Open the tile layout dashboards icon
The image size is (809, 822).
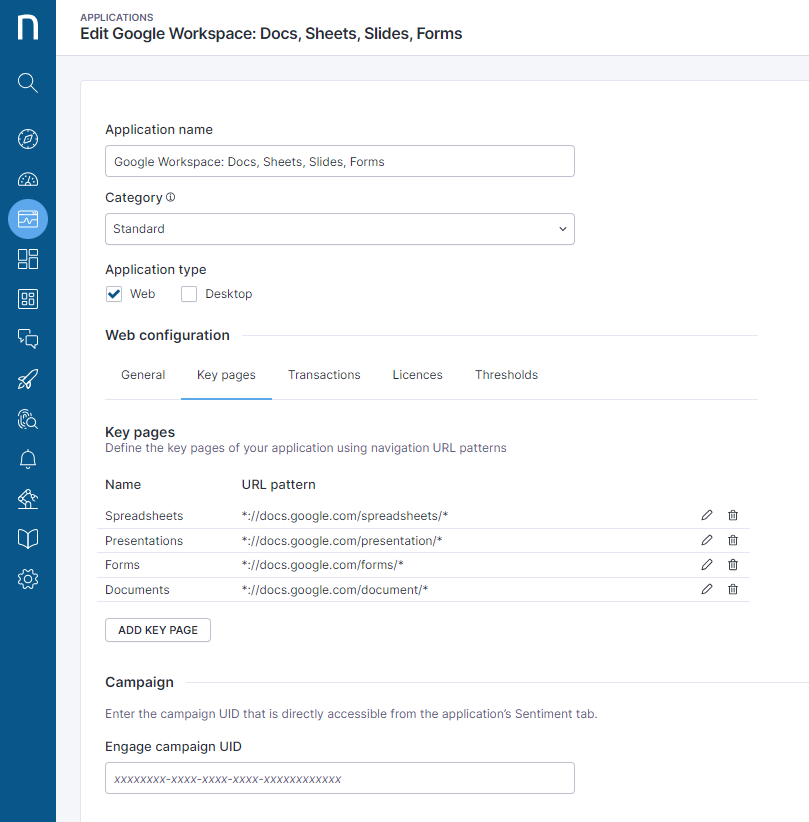pos(28,259)
